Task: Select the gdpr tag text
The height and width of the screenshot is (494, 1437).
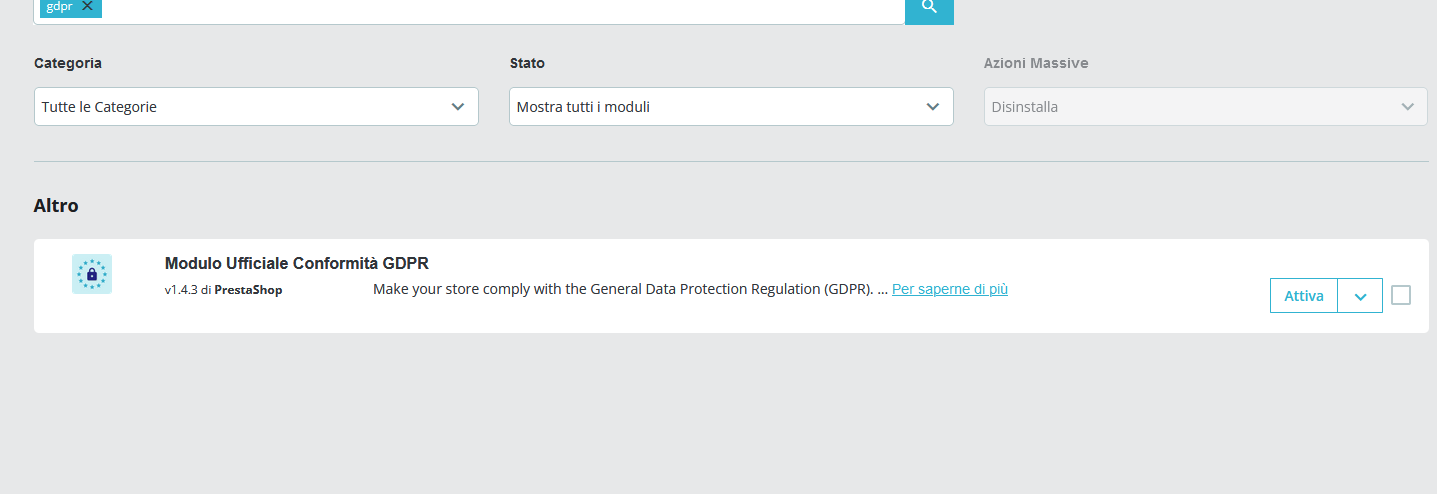Action: [x=59, y=6]
